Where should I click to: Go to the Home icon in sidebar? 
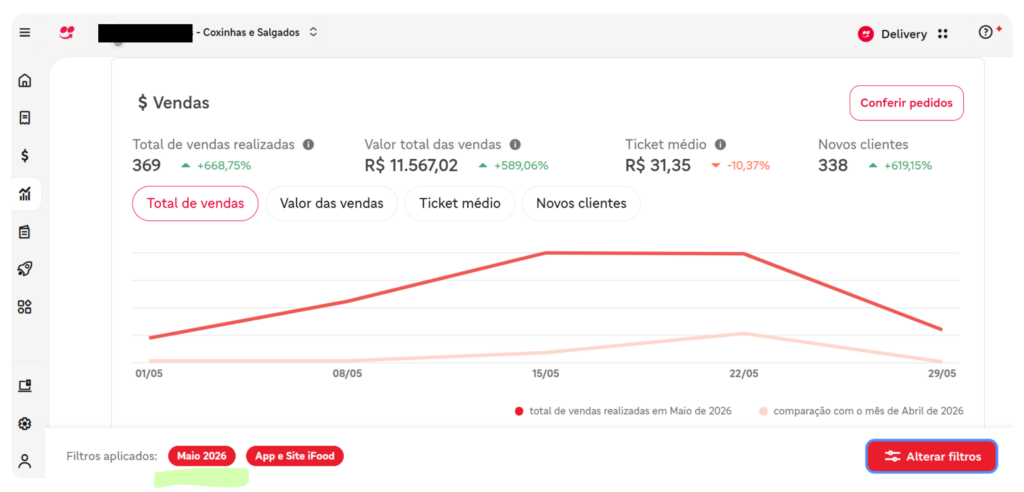tap(25, 81)
